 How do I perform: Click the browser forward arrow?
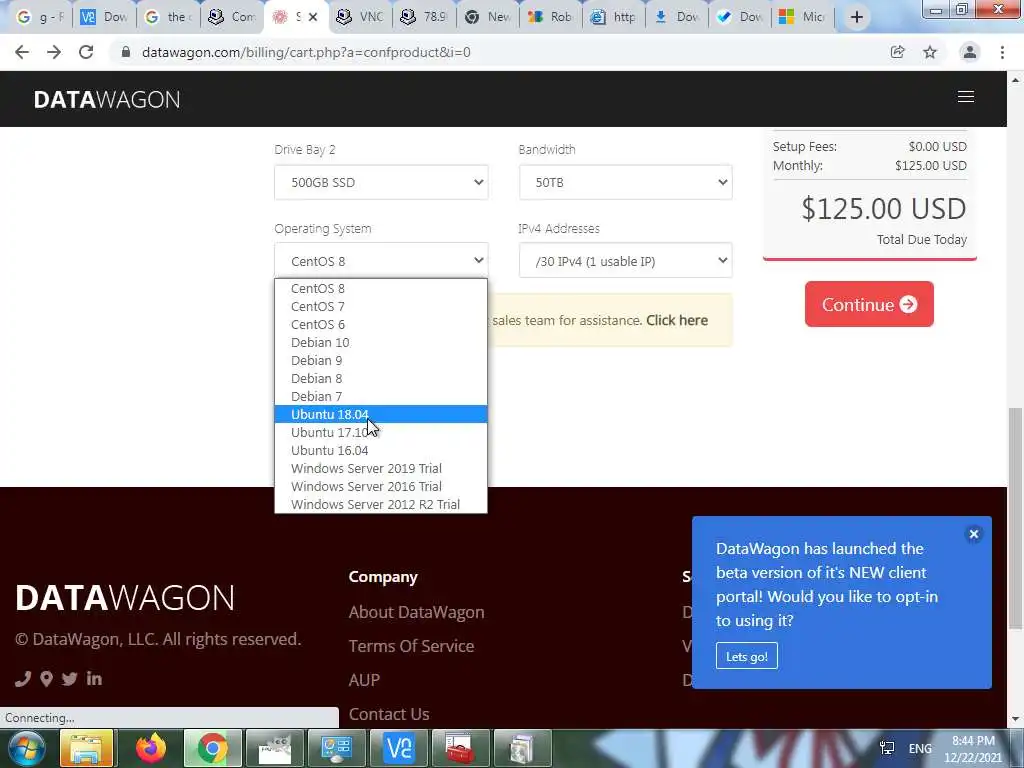[x=54, y=52]
